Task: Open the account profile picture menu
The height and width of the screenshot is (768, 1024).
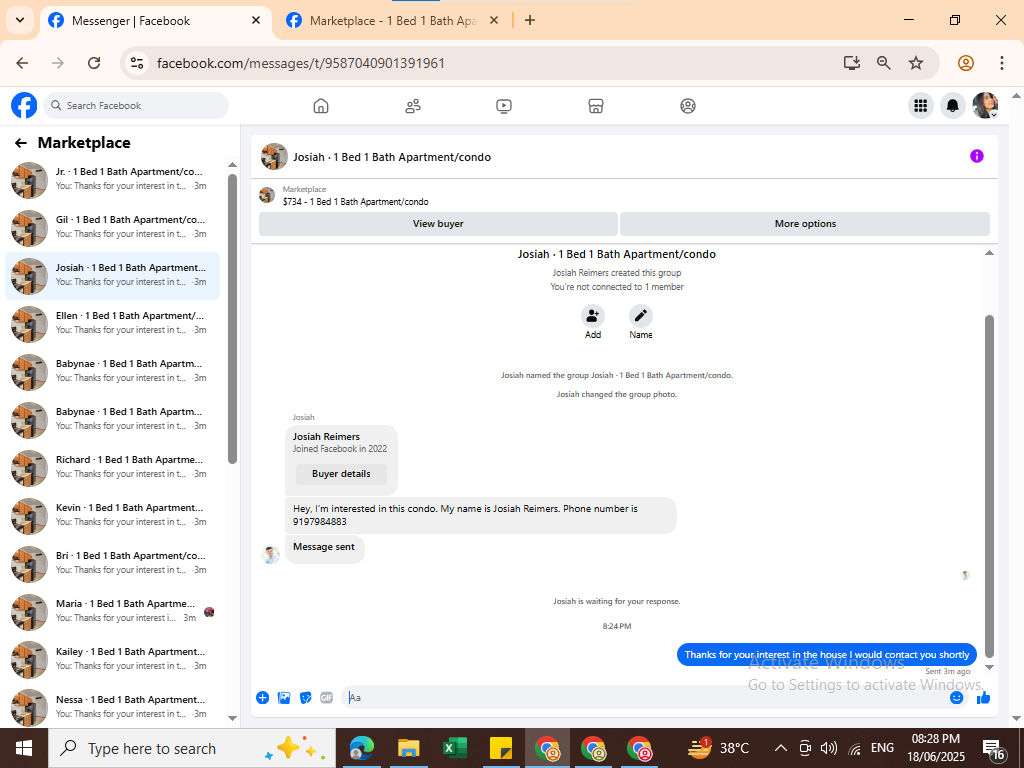Action: click(x=985, y=105)
